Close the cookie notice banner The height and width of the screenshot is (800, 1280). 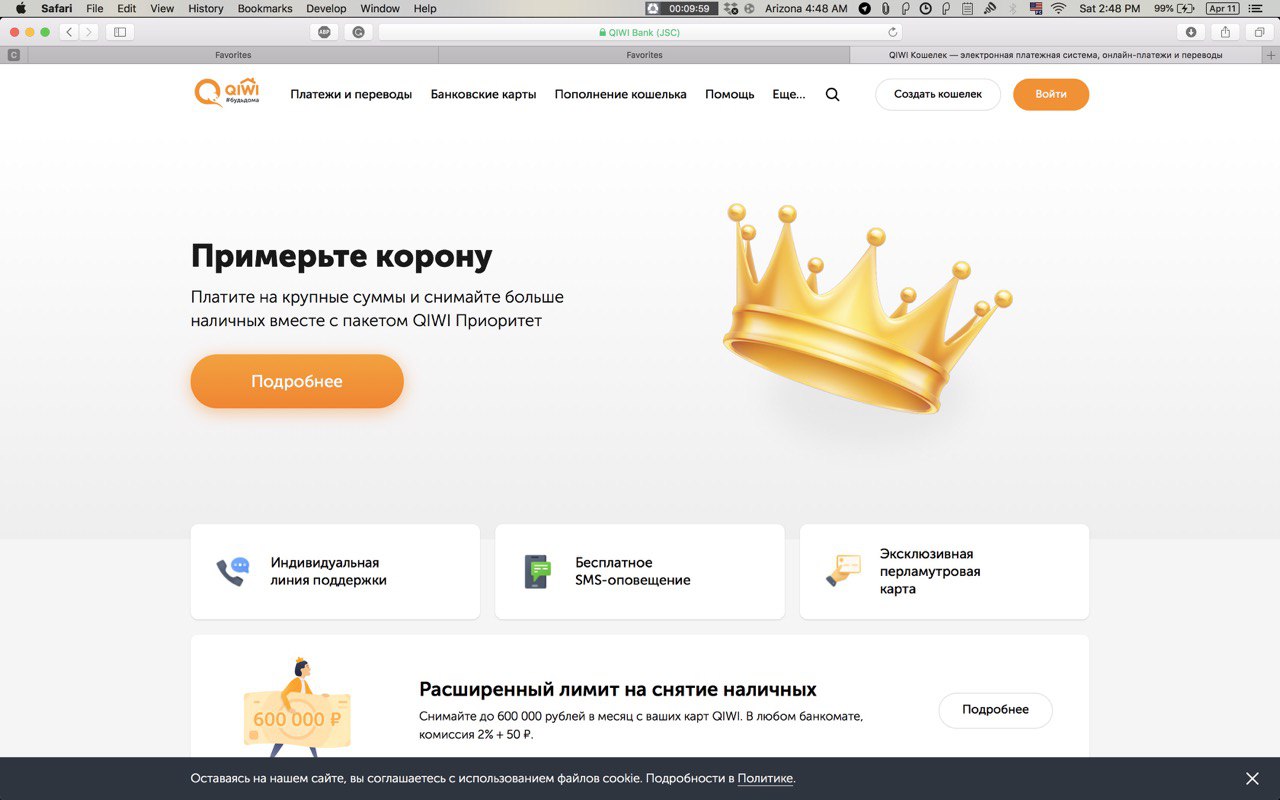coord(1252,779)
